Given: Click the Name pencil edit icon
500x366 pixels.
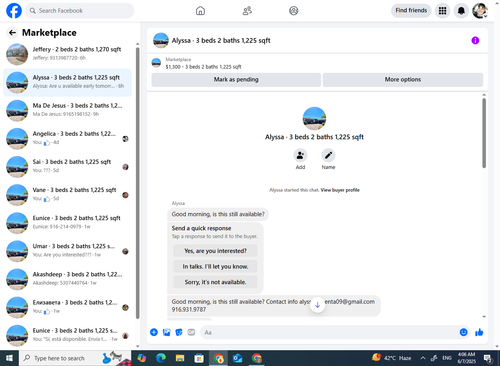Looking at the screenshot, I should point(328,155).
